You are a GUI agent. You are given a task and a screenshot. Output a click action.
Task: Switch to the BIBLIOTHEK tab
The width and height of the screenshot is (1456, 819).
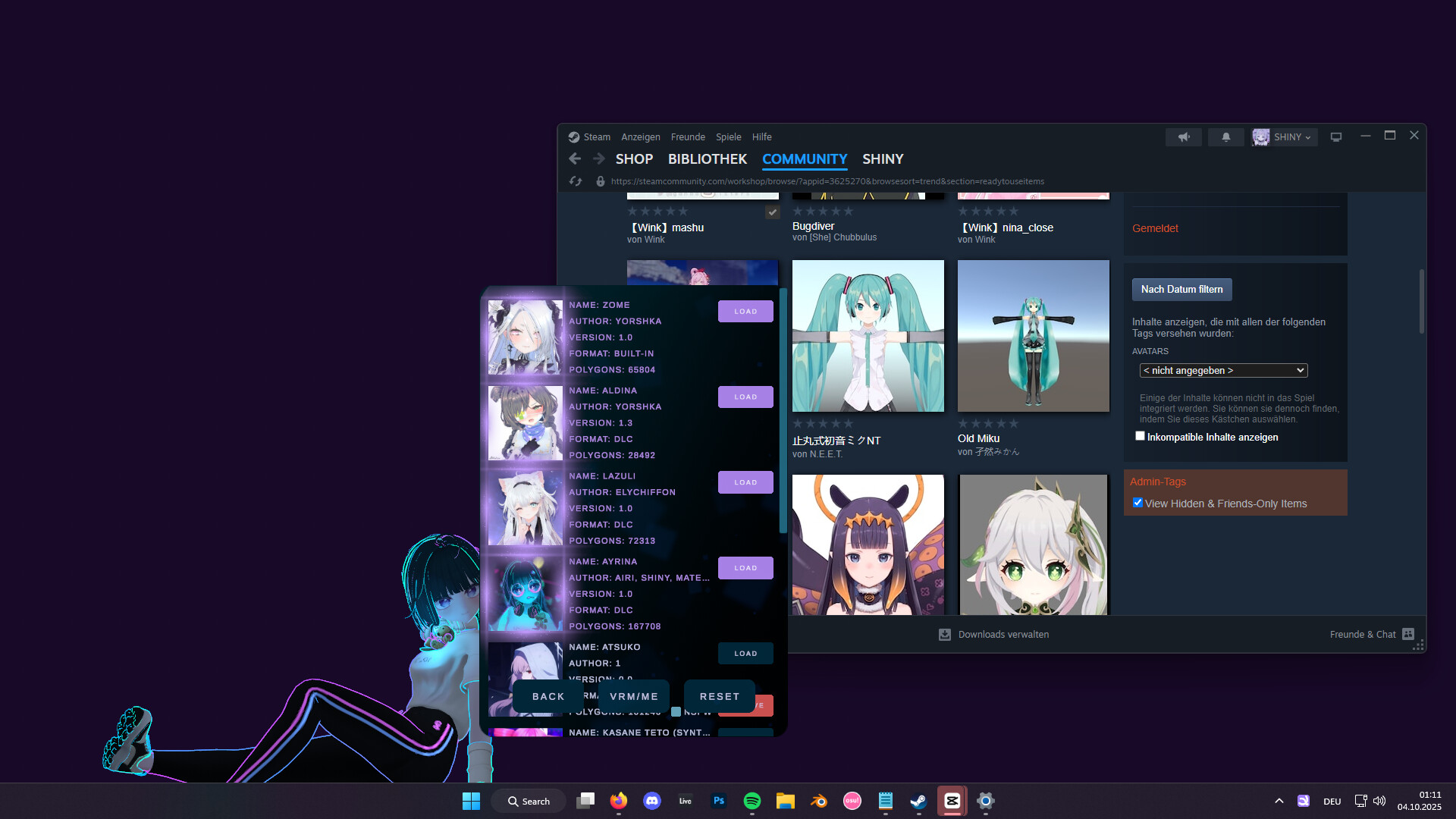pos(708,159)
